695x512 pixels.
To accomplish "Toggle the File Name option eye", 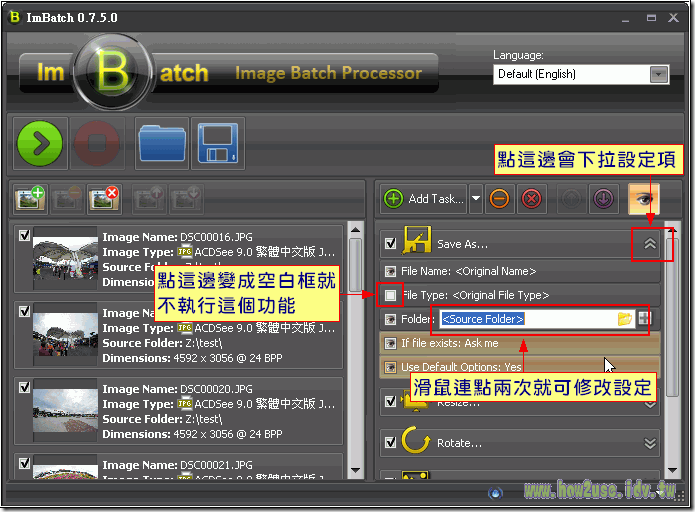I will (x=390, y=271).
